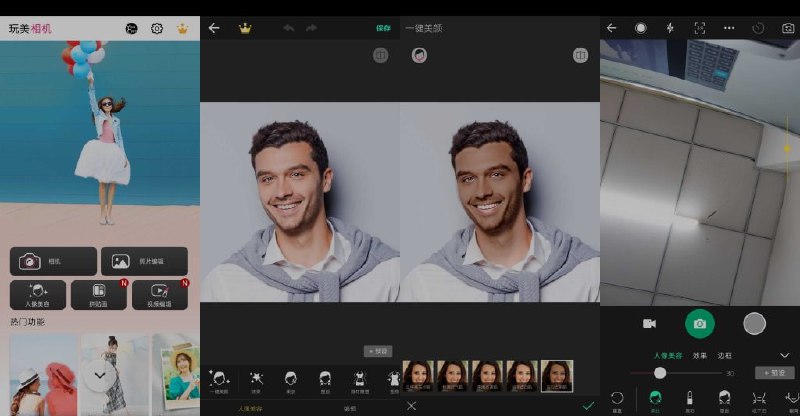This screenshot has height=416, width=800.
Task: Open settings gear on home screen
Action: (157, 29)
